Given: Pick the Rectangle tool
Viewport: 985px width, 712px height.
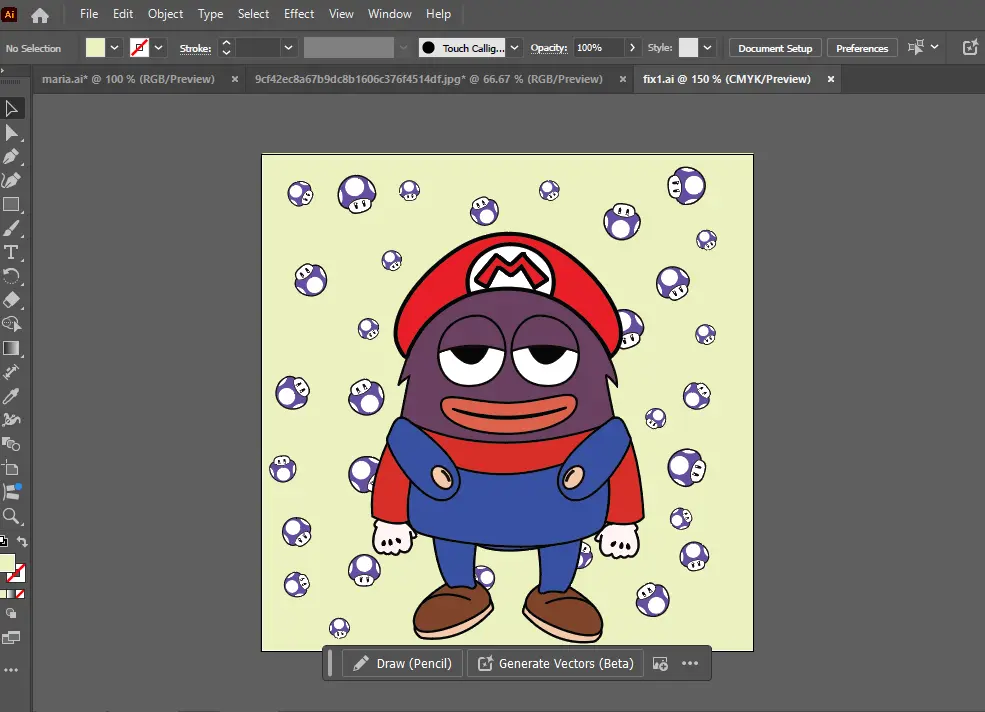Looking at the screenshot, I should click(11, 204).
